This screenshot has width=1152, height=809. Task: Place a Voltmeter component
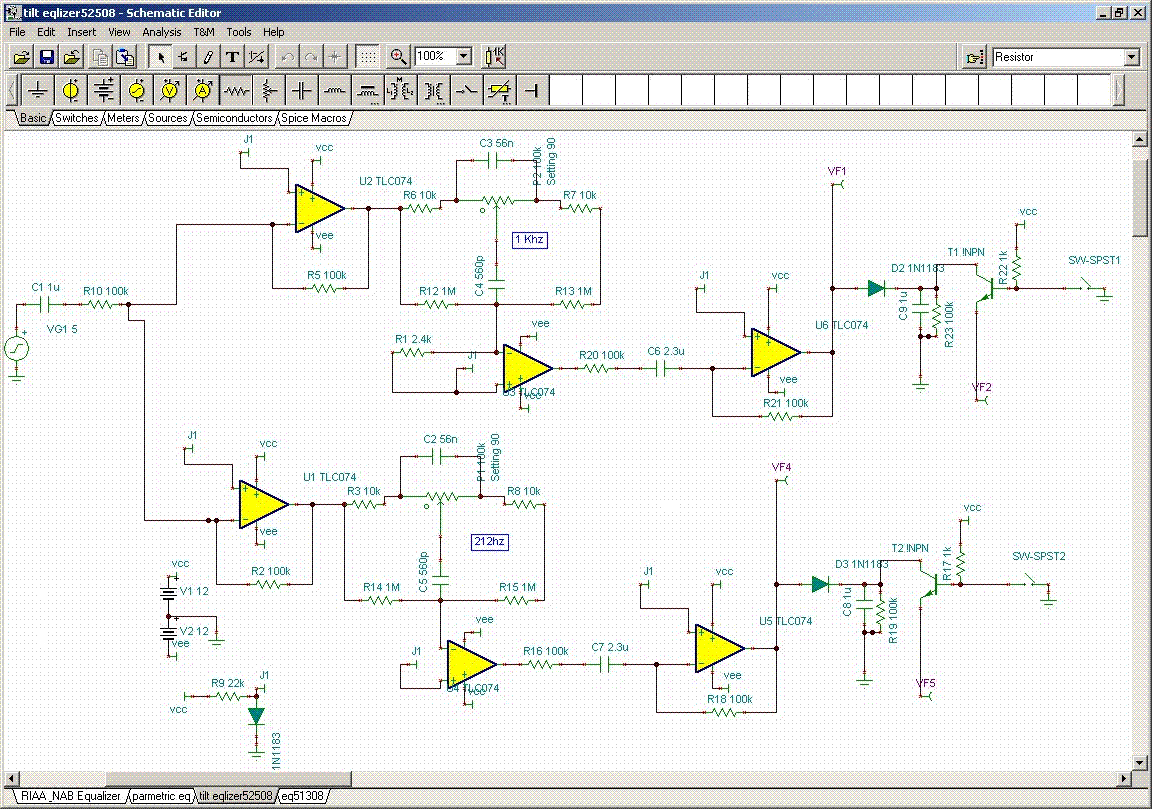pyautogui.click(x=170, y=90)
